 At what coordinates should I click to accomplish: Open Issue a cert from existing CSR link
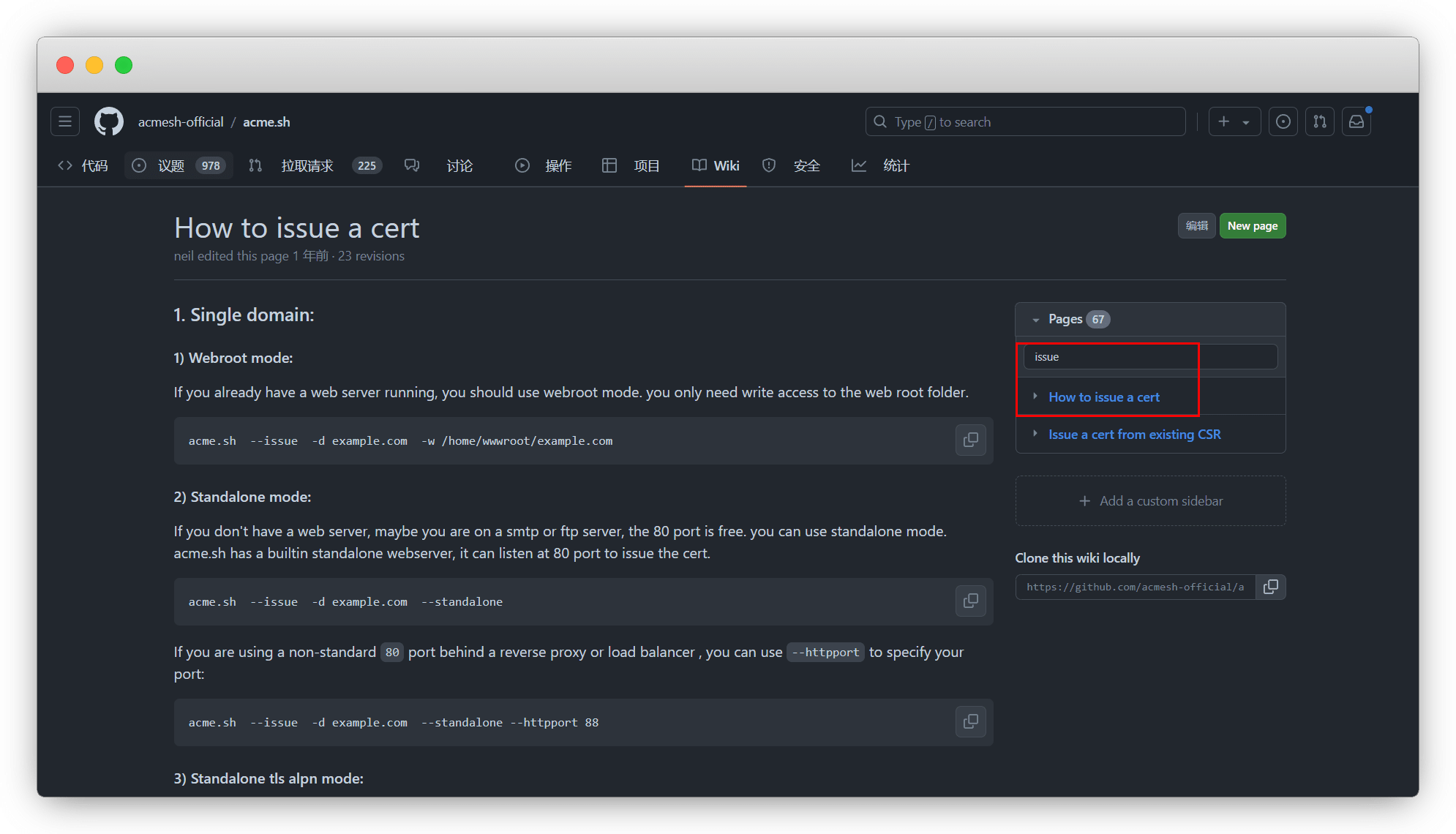1134,435
